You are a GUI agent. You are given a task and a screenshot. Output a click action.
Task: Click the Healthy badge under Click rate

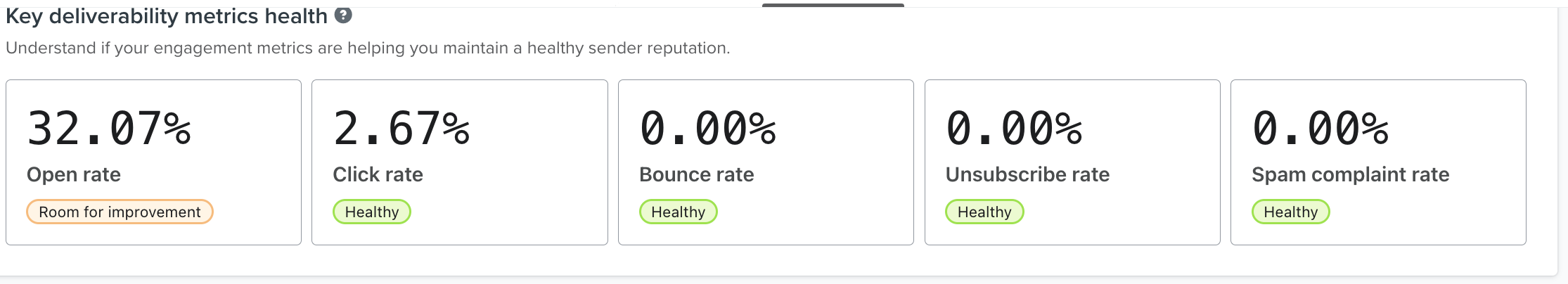click(x=372, y=212)
